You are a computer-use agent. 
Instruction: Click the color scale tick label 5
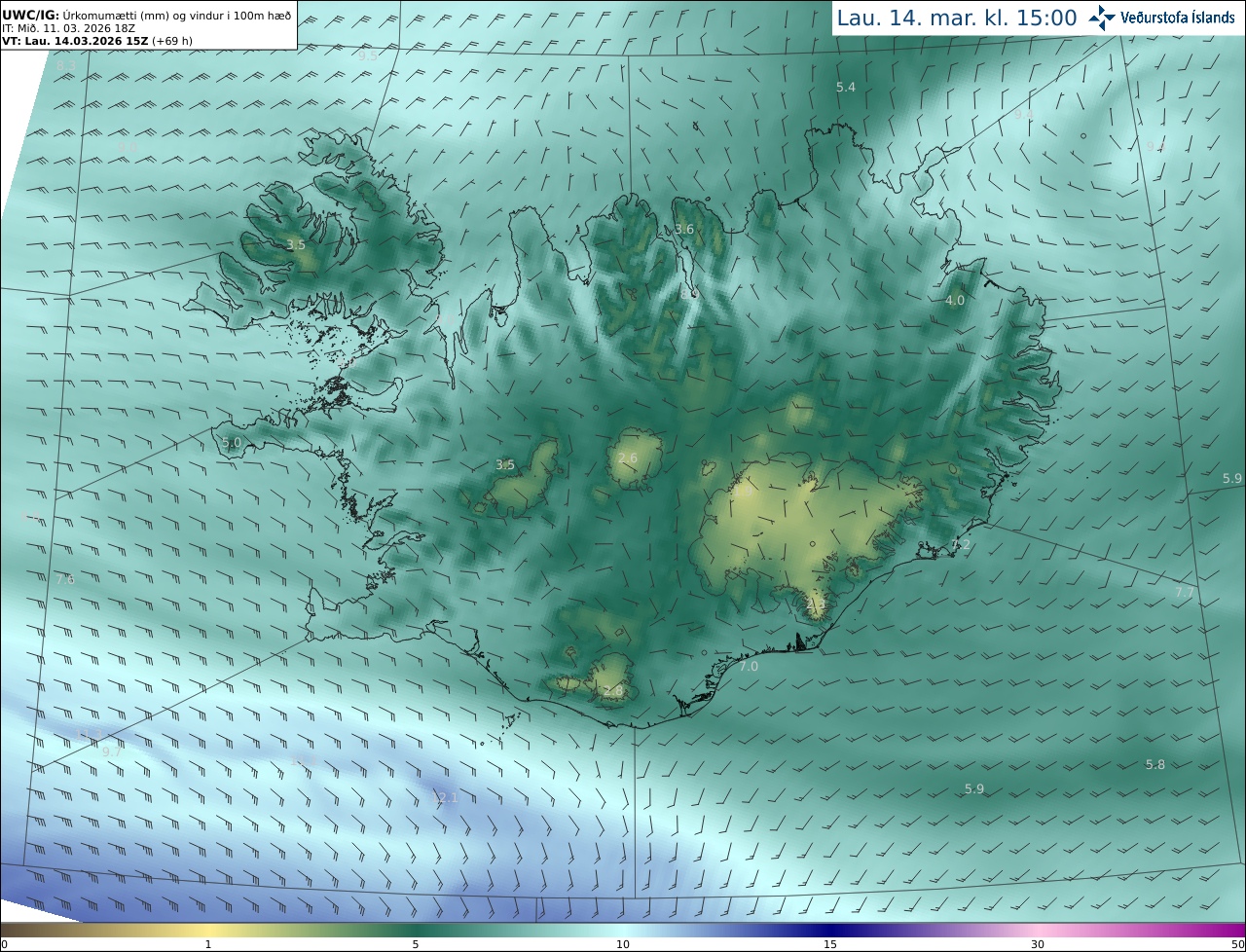[x=416, y=944]
